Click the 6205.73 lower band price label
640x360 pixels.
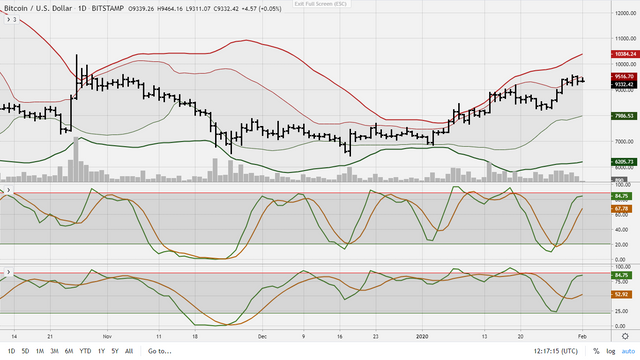(x=624, y=162)
